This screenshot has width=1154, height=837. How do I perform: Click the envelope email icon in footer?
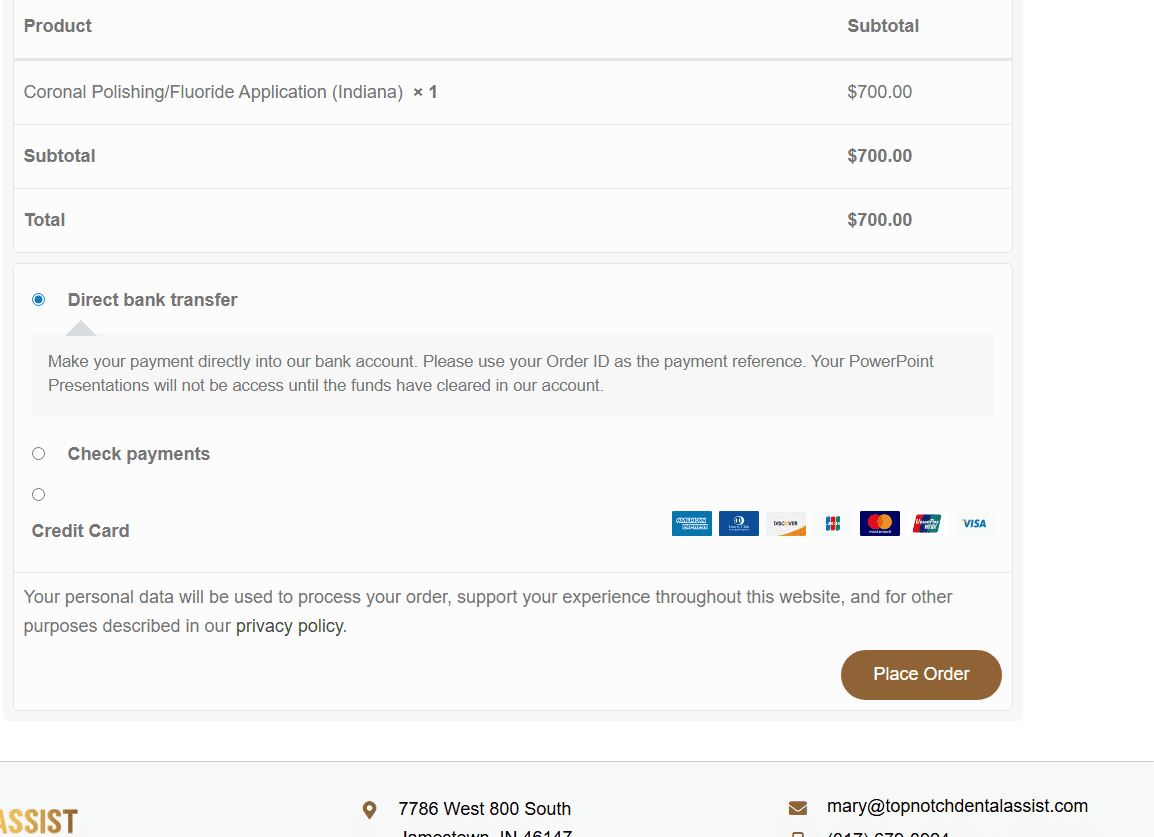[x=798, y=808]
